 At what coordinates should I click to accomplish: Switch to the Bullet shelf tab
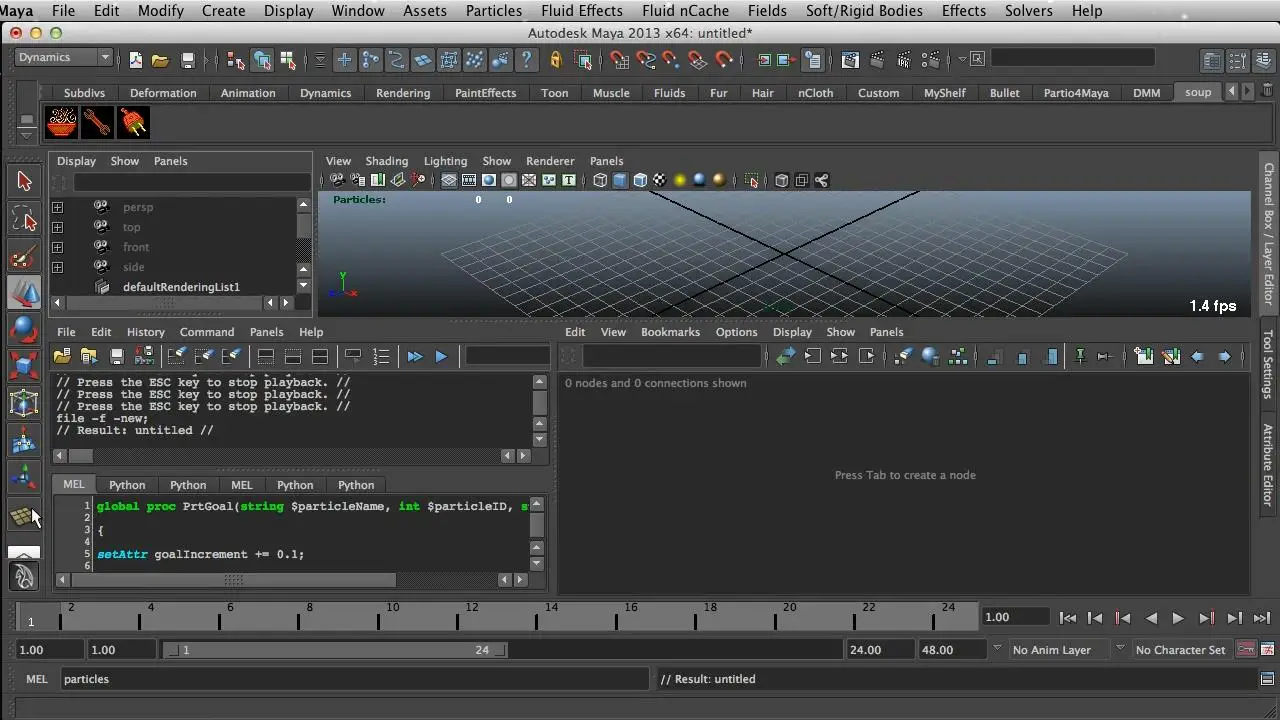(1004, 93)
